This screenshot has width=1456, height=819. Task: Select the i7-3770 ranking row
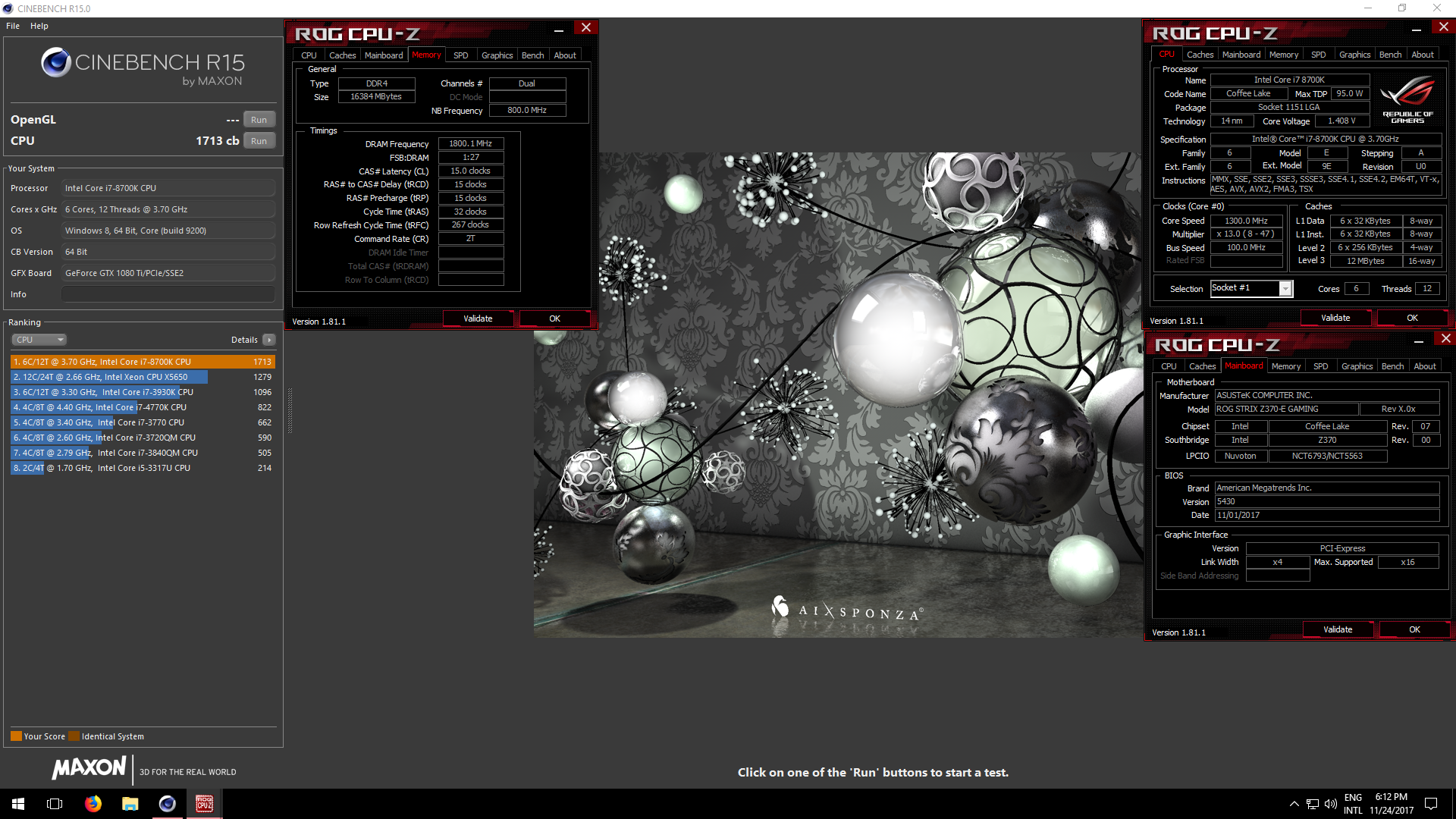[x=143, y=422]
